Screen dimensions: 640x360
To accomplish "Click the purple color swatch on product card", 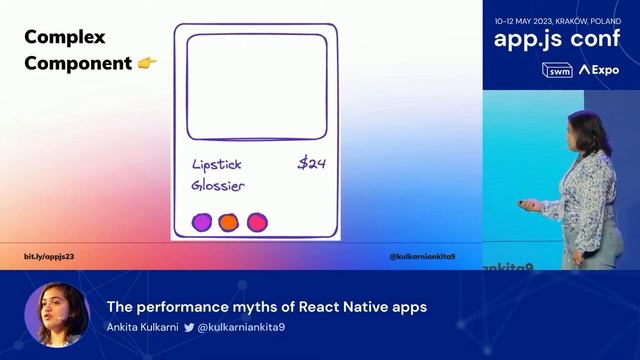I will 202,222.
